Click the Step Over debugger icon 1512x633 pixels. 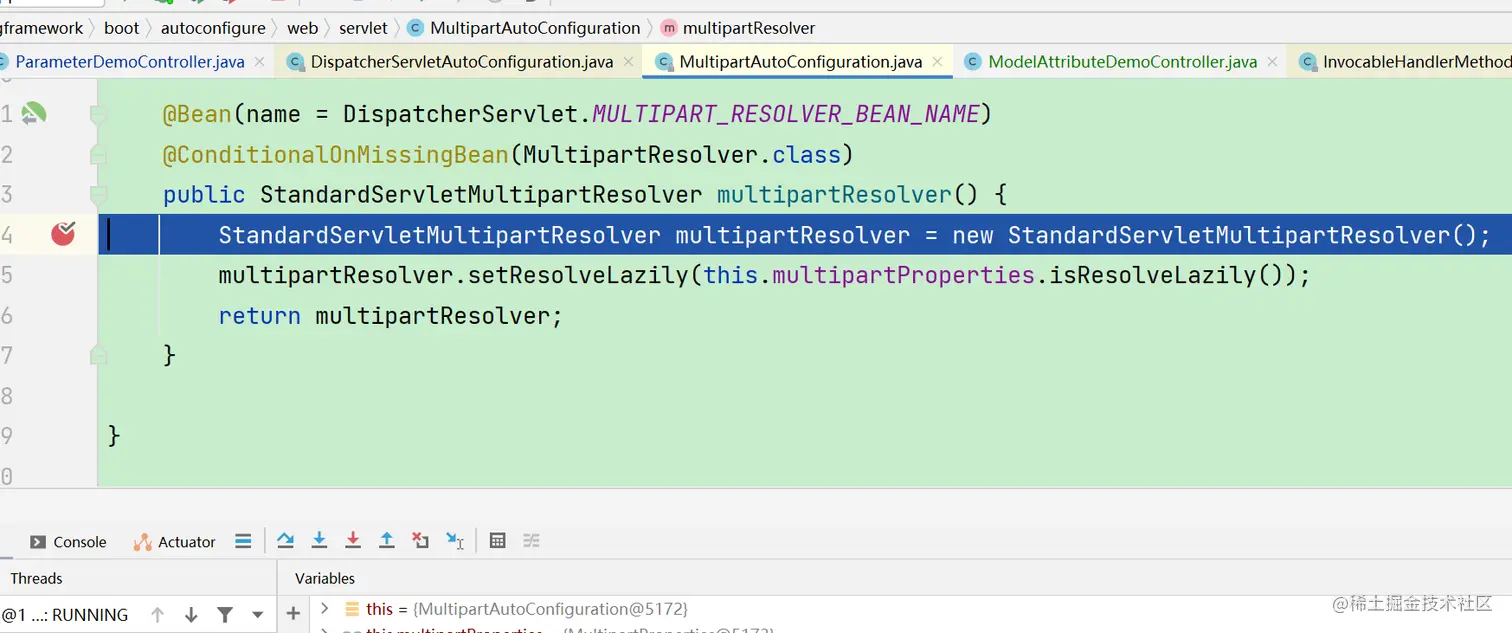click(x=285, y=541)
